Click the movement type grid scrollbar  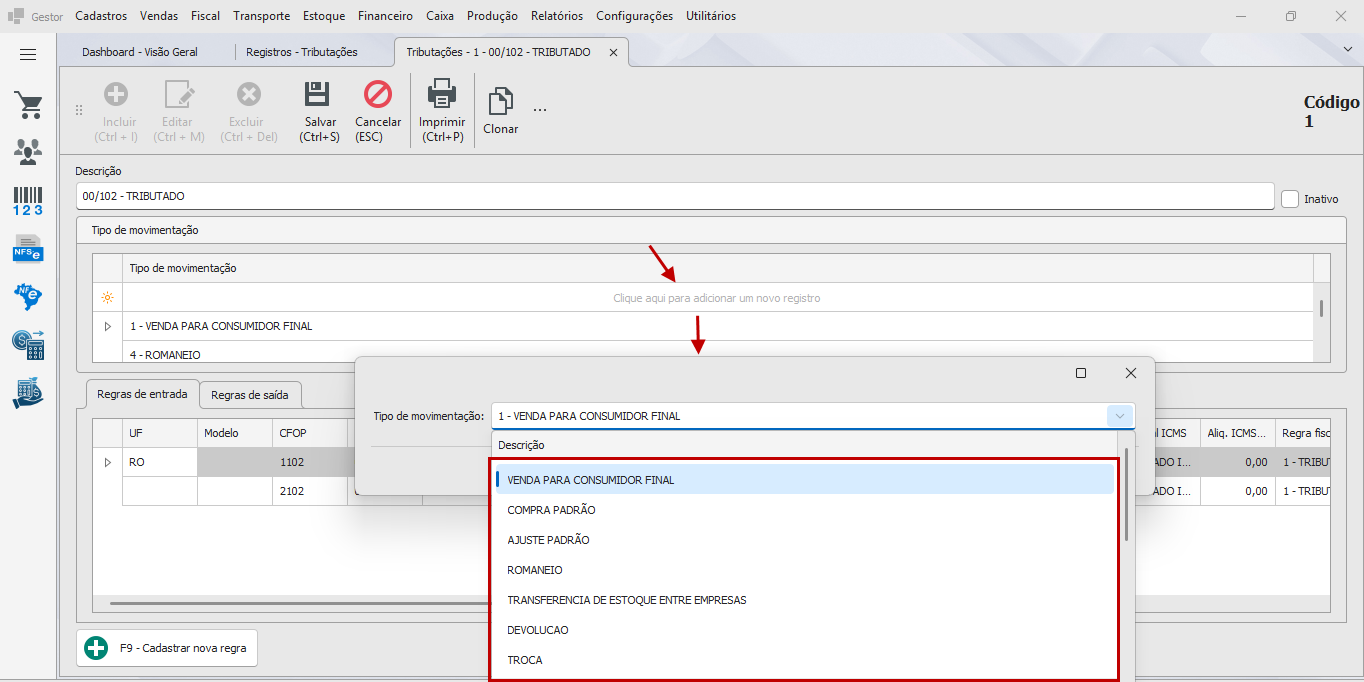click(x=1321, y=308)
